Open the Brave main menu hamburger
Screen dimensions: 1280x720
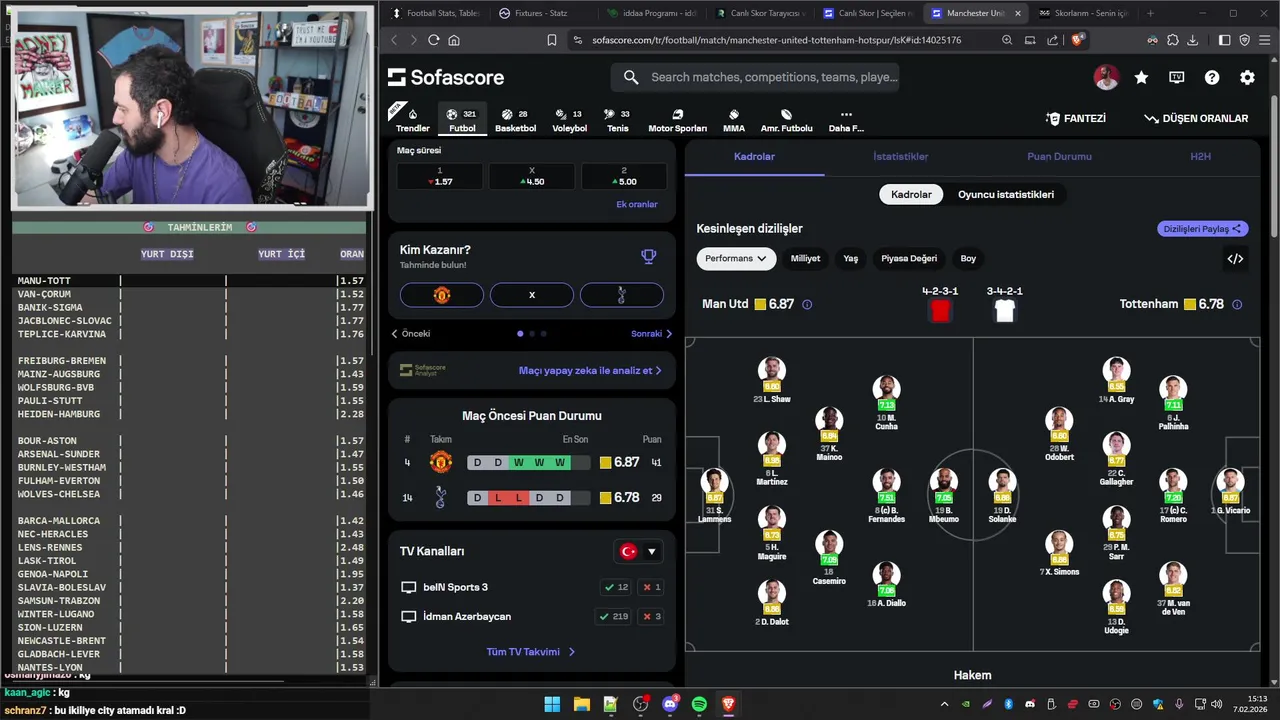tap(1265, 40)
